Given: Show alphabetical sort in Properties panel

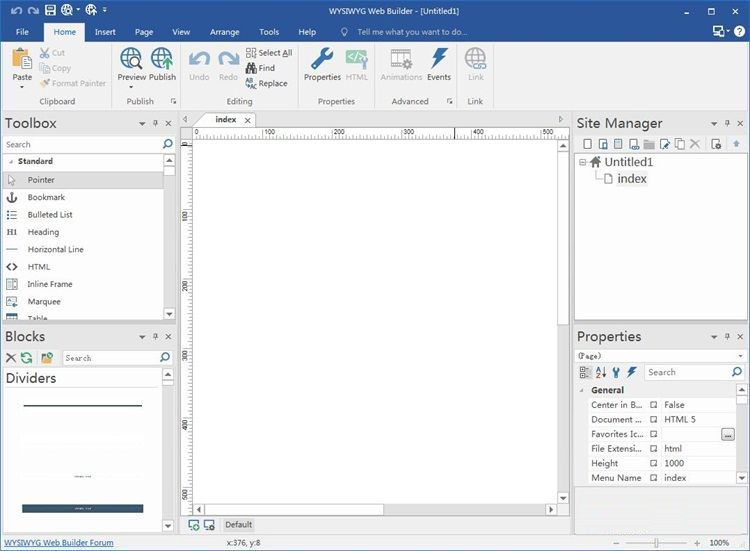Looking at the screenshot, I should pos(601,372).
